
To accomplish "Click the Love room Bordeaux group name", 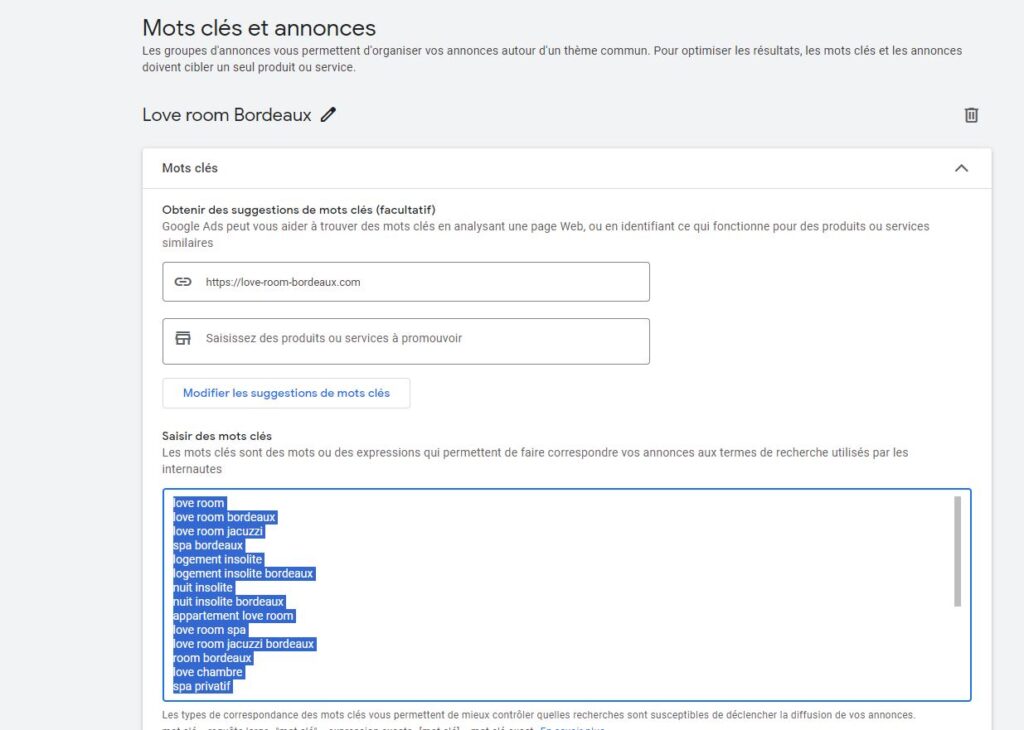I will (227, 115).
